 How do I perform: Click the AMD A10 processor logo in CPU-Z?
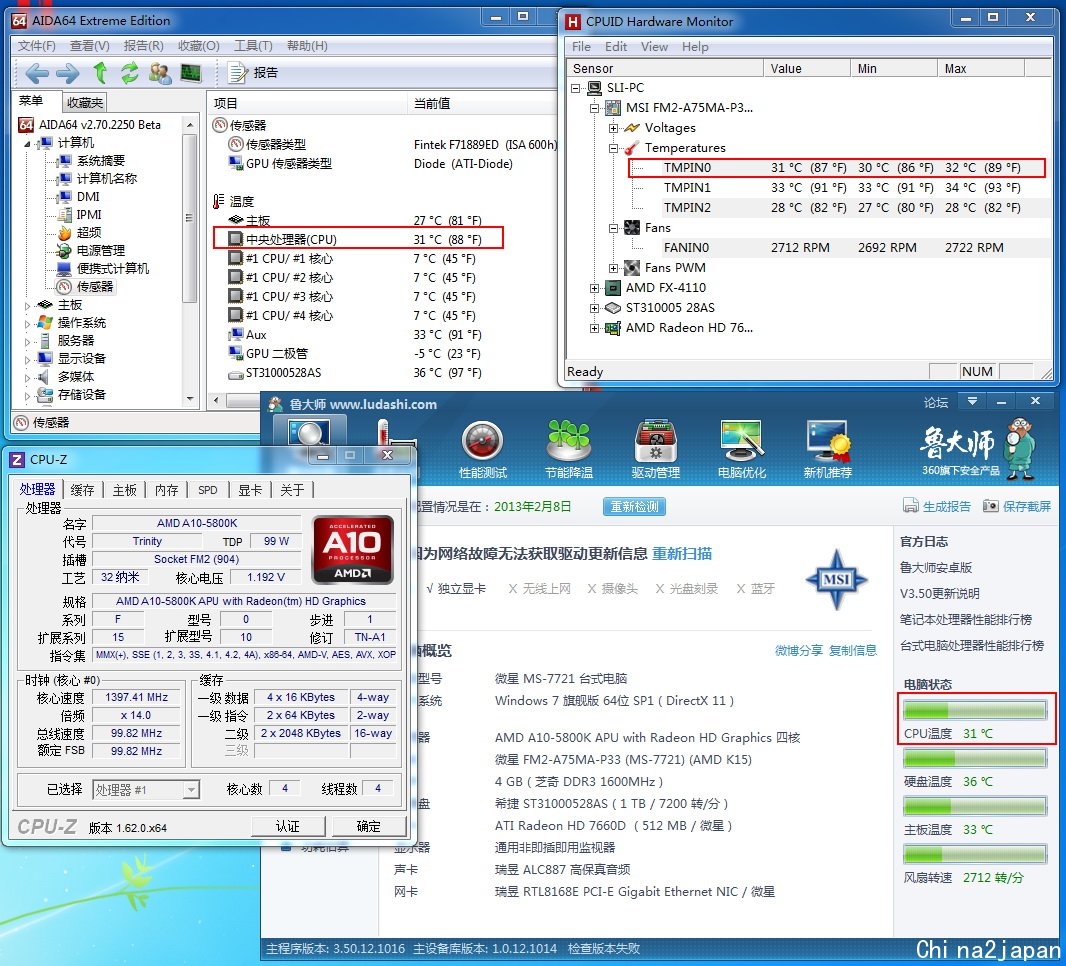tap(352, 550)
